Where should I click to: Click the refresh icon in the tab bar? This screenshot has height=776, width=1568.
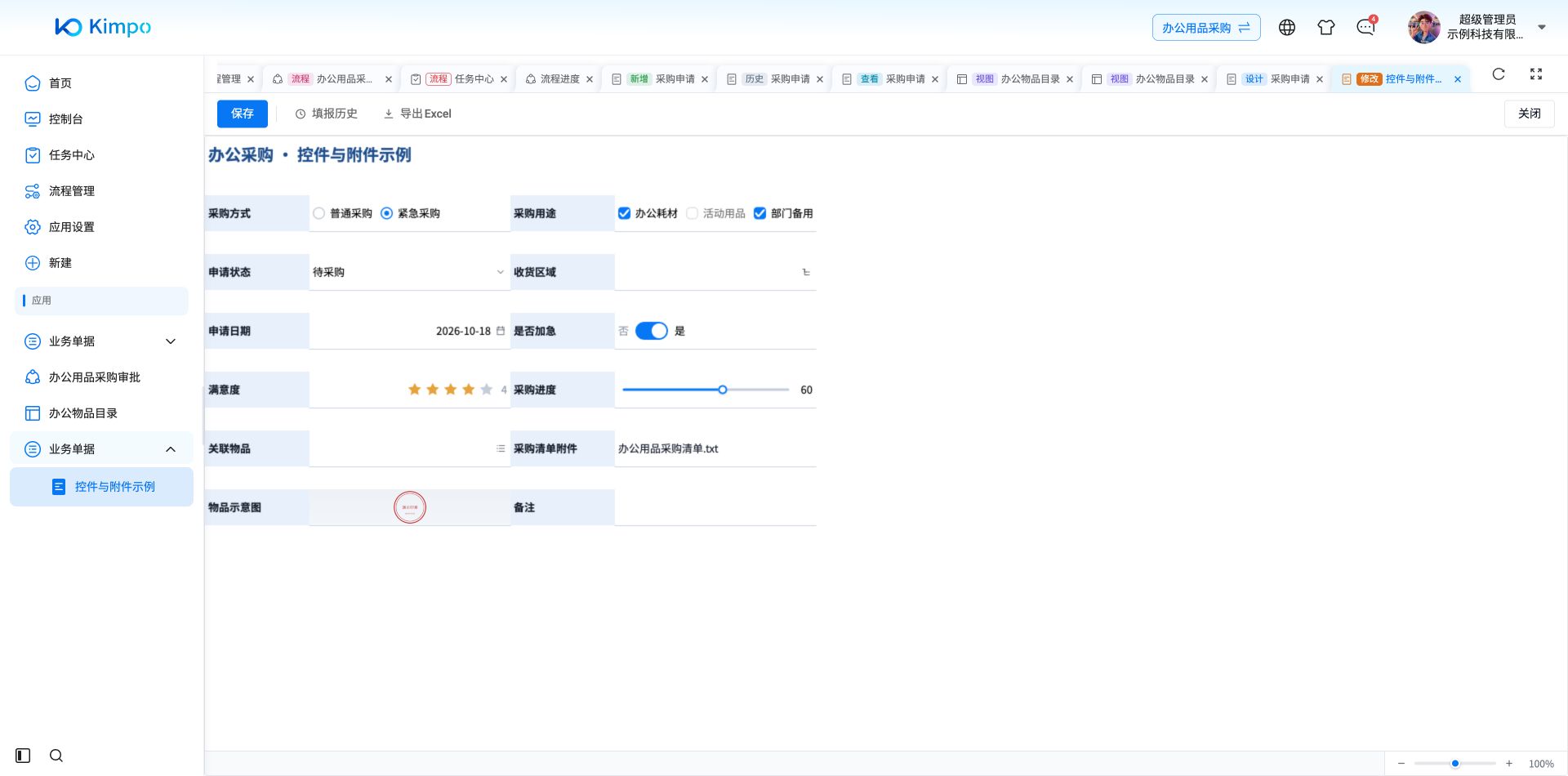[x=1499, y=74]
